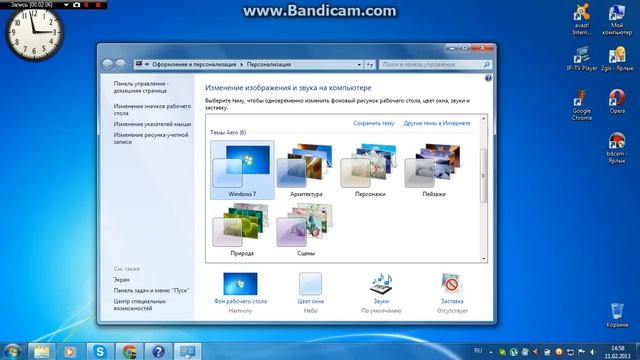Viewport: 640px width, 360px height.
Task: Select the Windows 7 Aero theme
Action: coord(242,170)
